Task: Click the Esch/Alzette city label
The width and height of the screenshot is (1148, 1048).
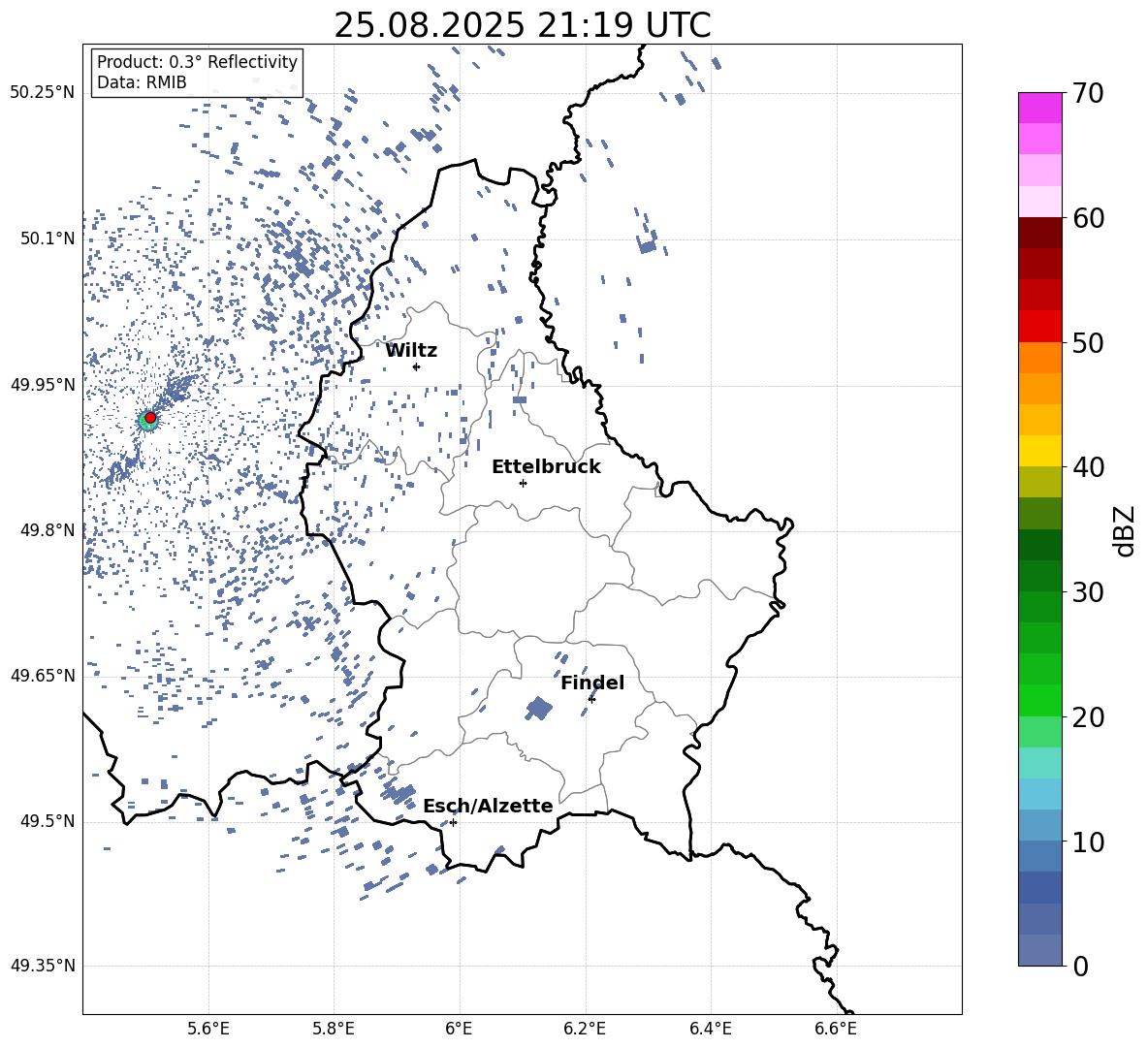Action: pyautogui.click(x=488, y=806)
